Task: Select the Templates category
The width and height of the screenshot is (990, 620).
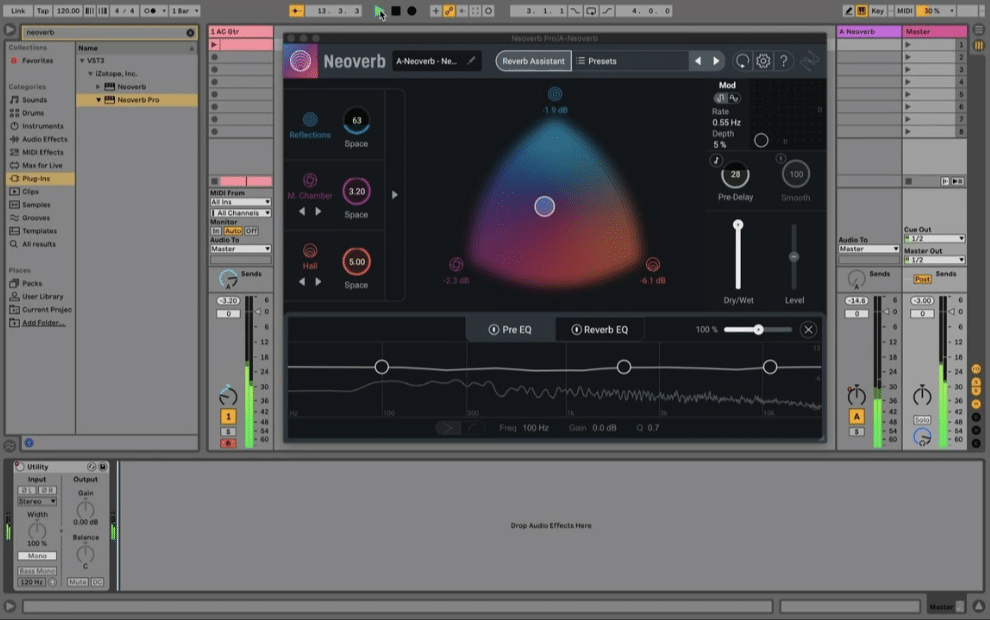Action: (x=39, y=231)
